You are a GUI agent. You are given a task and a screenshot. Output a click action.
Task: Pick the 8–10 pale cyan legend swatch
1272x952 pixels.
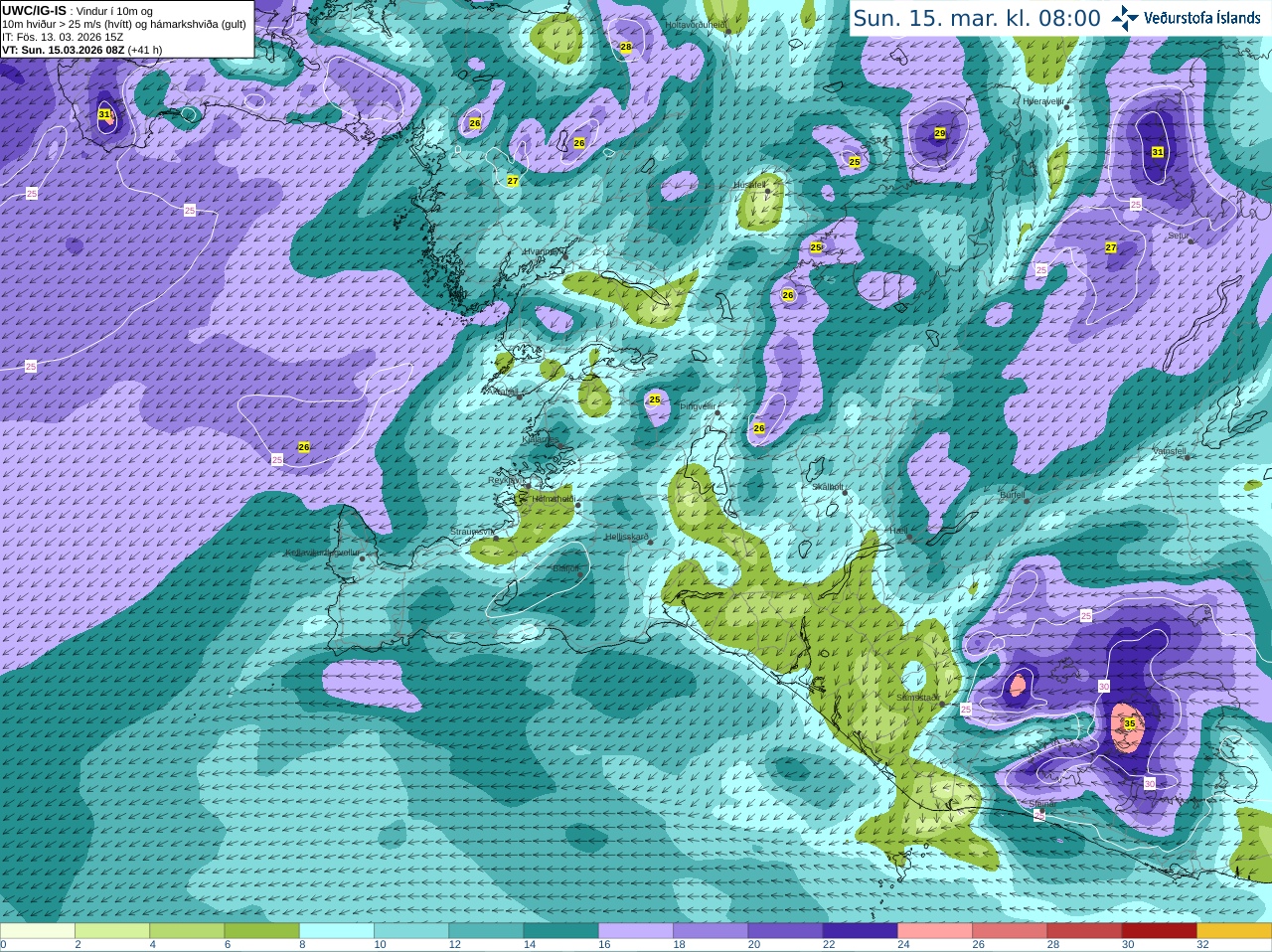tap(336, 931)
